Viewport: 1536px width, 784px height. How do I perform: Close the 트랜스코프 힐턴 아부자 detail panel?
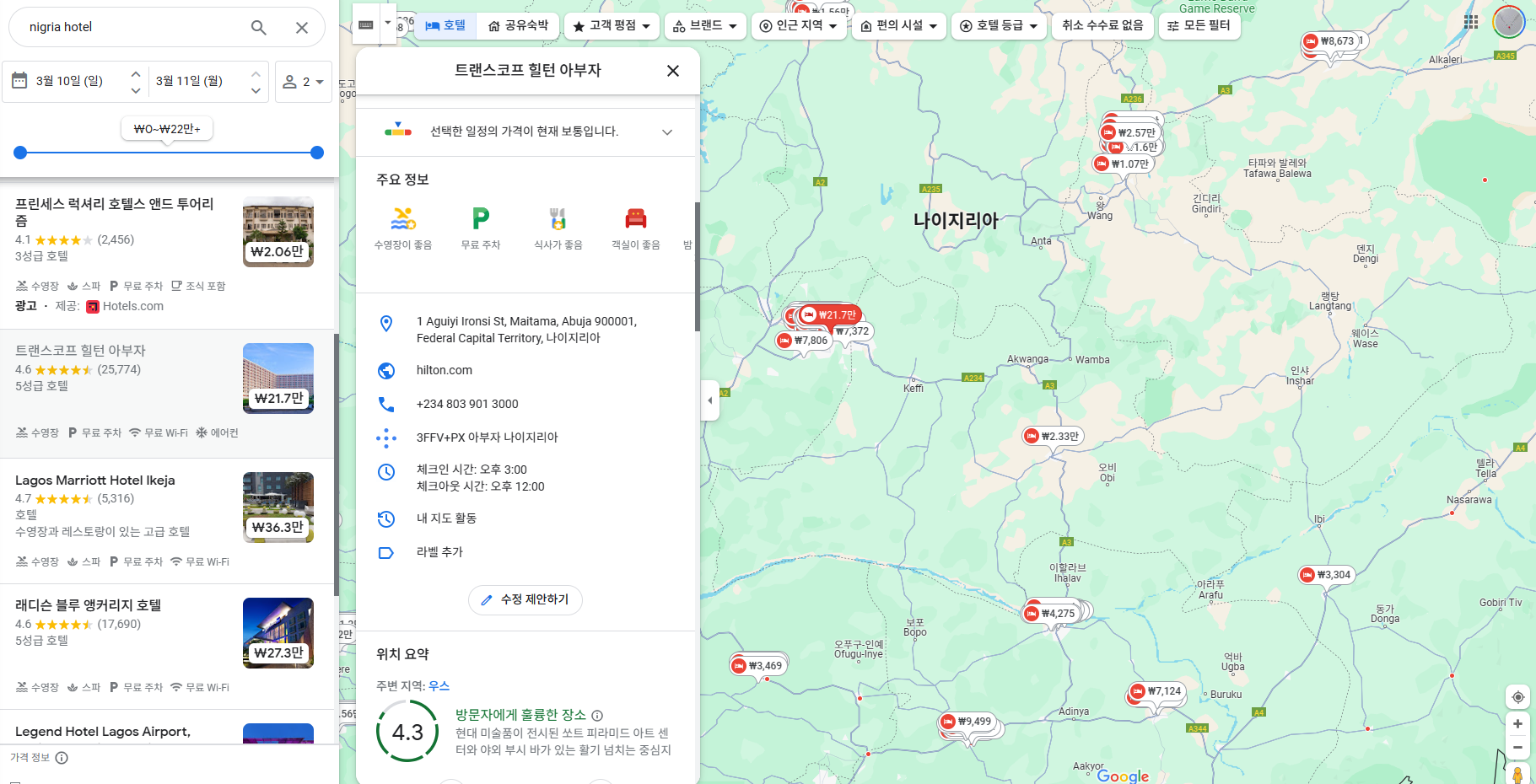pyautogui.click(x=673, y=71)
